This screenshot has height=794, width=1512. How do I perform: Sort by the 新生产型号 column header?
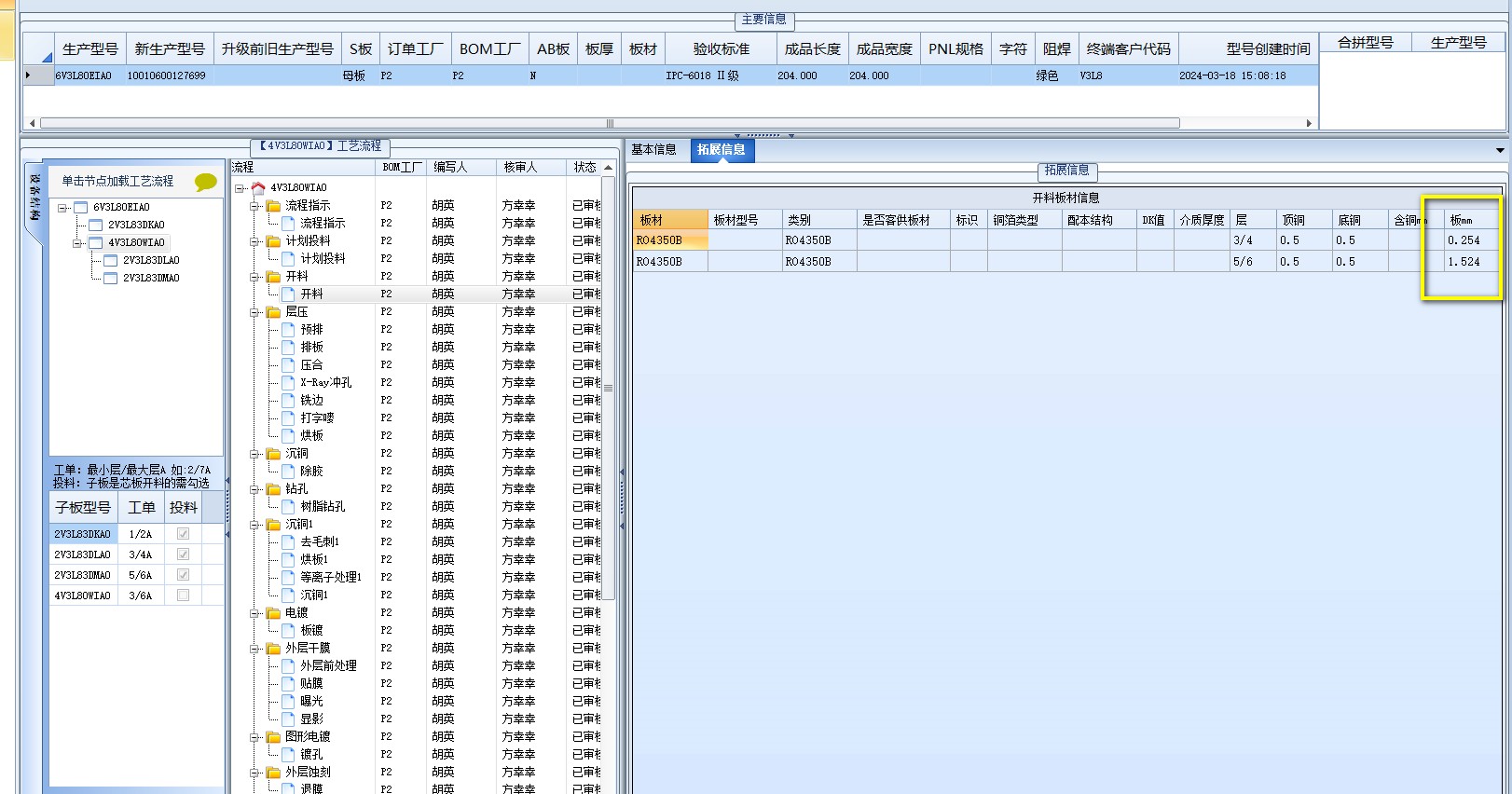(x=170, y=49)
